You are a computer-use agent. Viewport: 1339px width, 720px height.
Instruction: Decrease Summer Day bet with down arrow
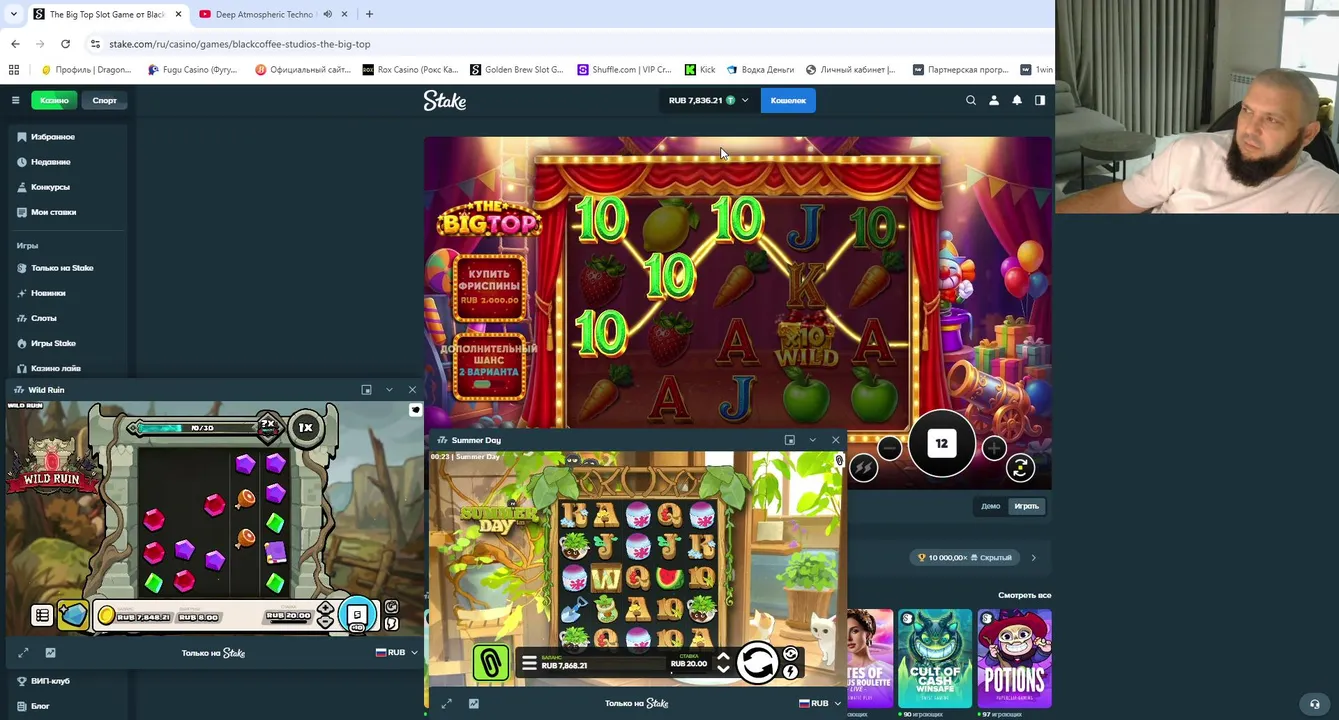(x=724, y=670)
